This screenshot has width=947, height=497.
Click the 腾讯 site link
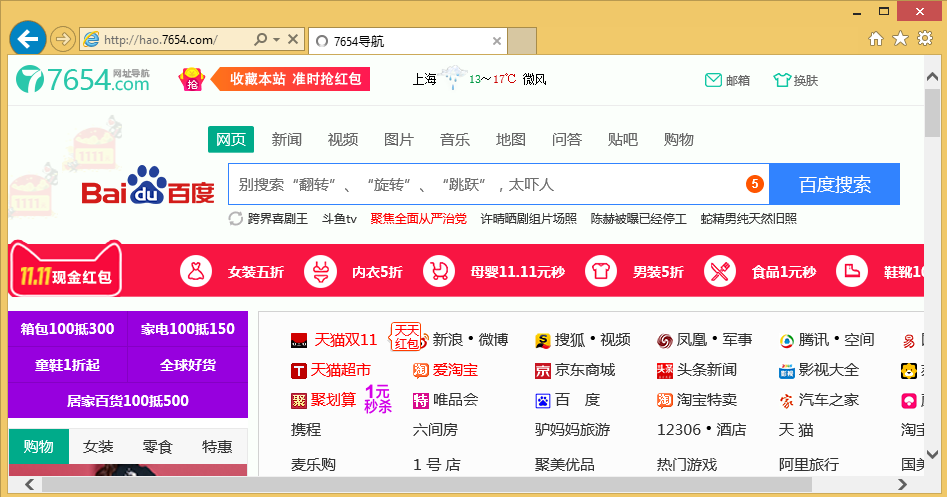[x=814, y=340]
